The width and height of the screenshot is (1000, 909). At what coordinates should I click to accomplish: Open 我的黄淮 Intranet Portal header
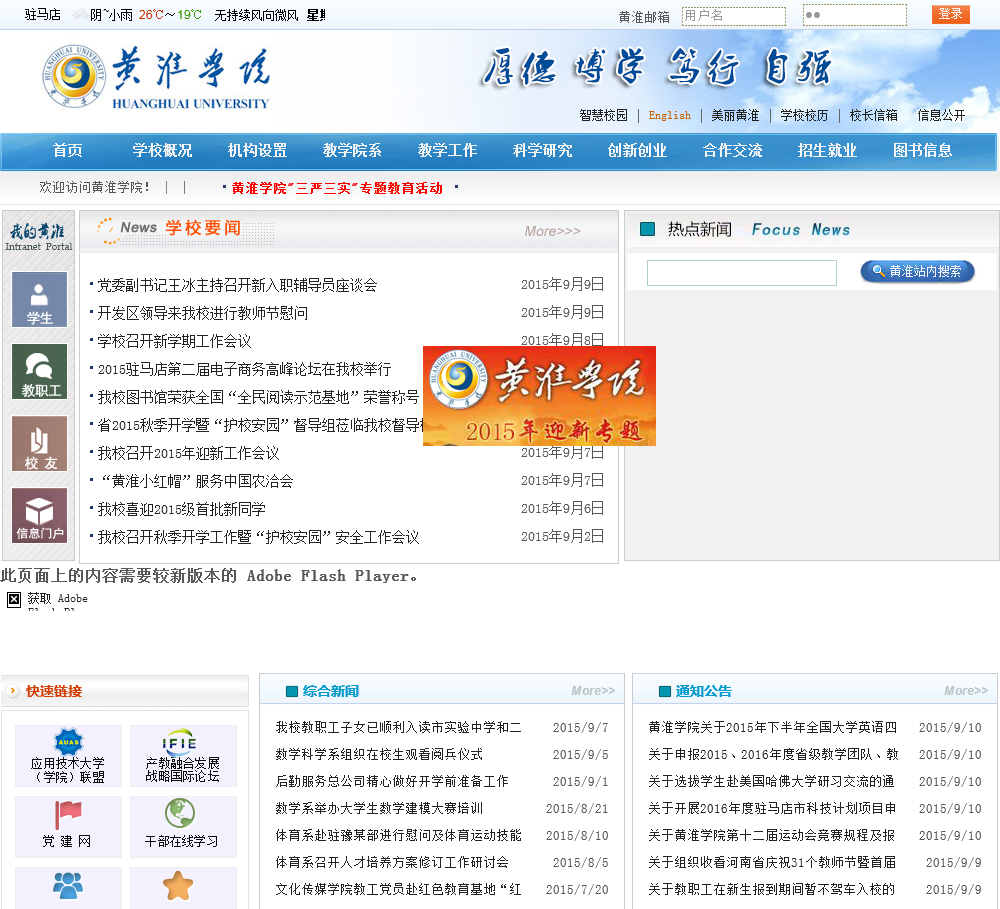(x=38, y=237)
